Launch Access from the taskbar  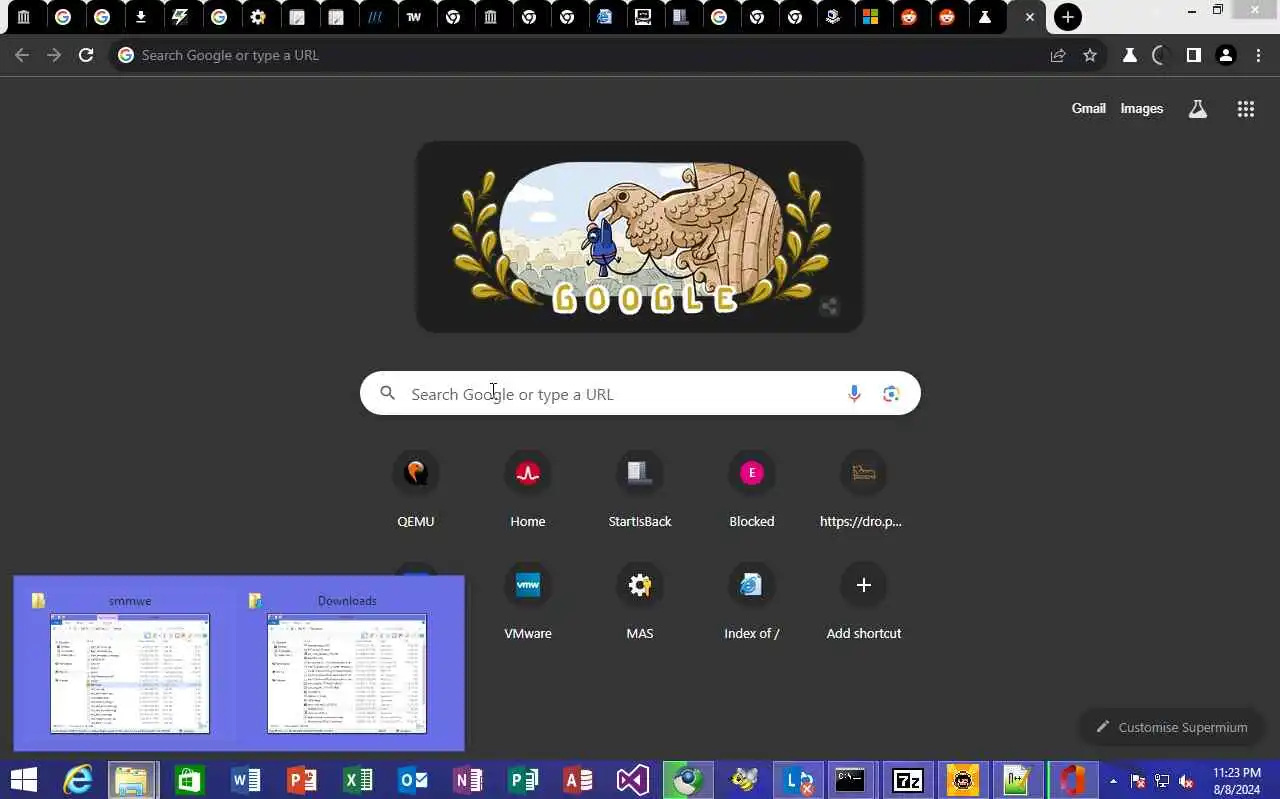tap(578, 780)
